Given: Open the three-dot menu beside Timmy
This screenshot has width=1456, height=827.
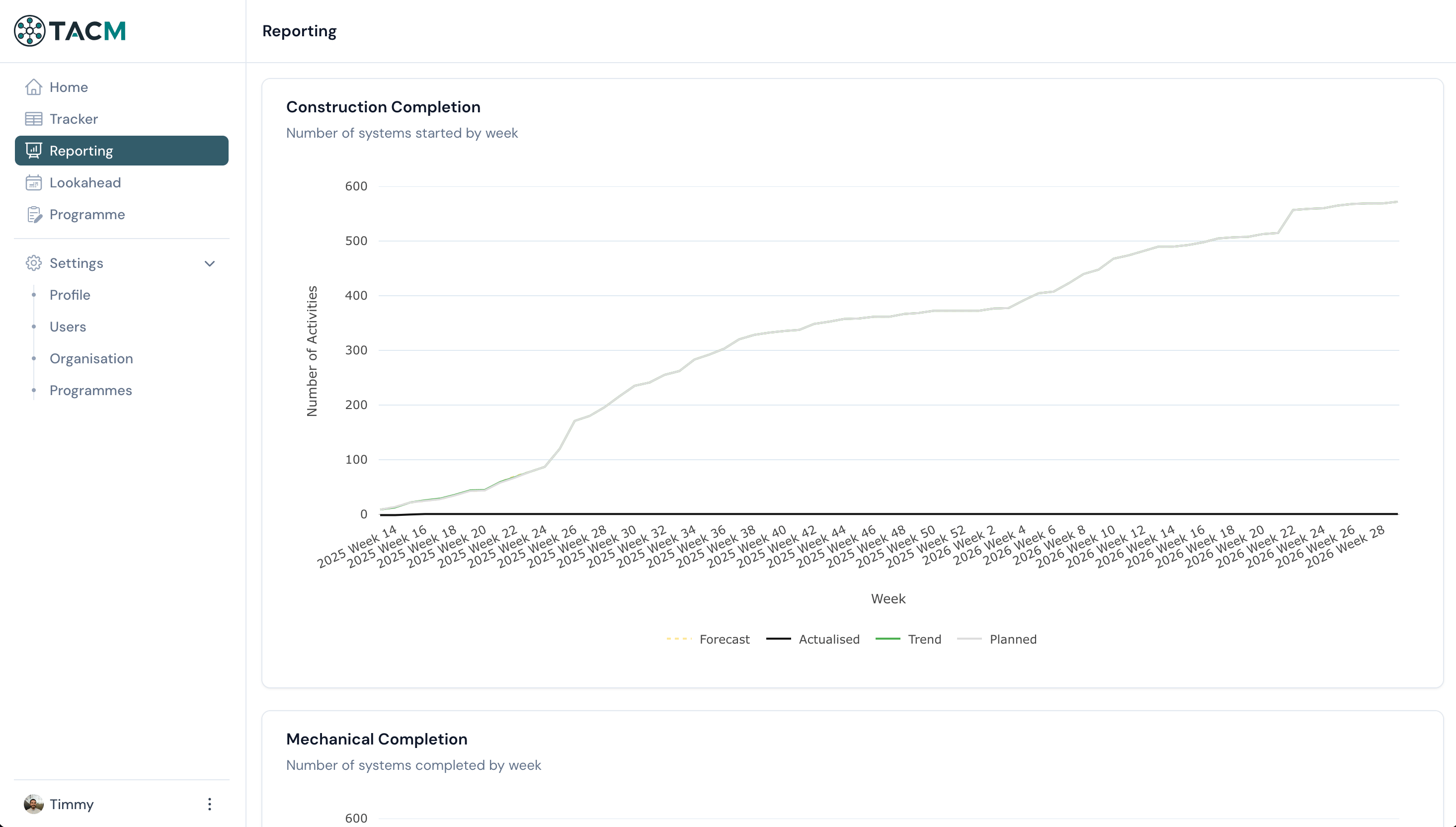Looking at the screenshot, I should (x=210, y=804).
